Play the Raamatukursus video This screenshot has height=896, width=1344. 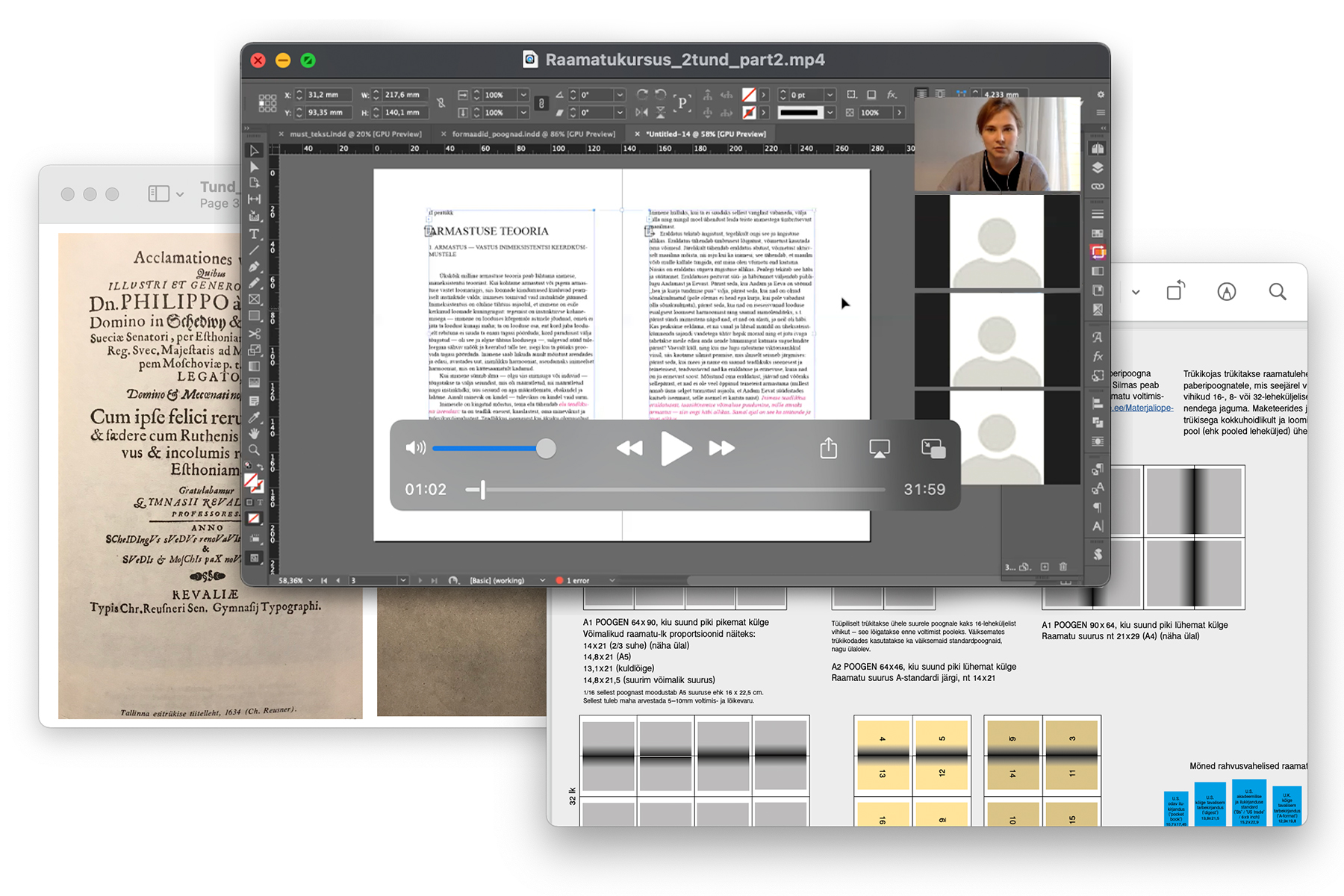click(676, 449)
